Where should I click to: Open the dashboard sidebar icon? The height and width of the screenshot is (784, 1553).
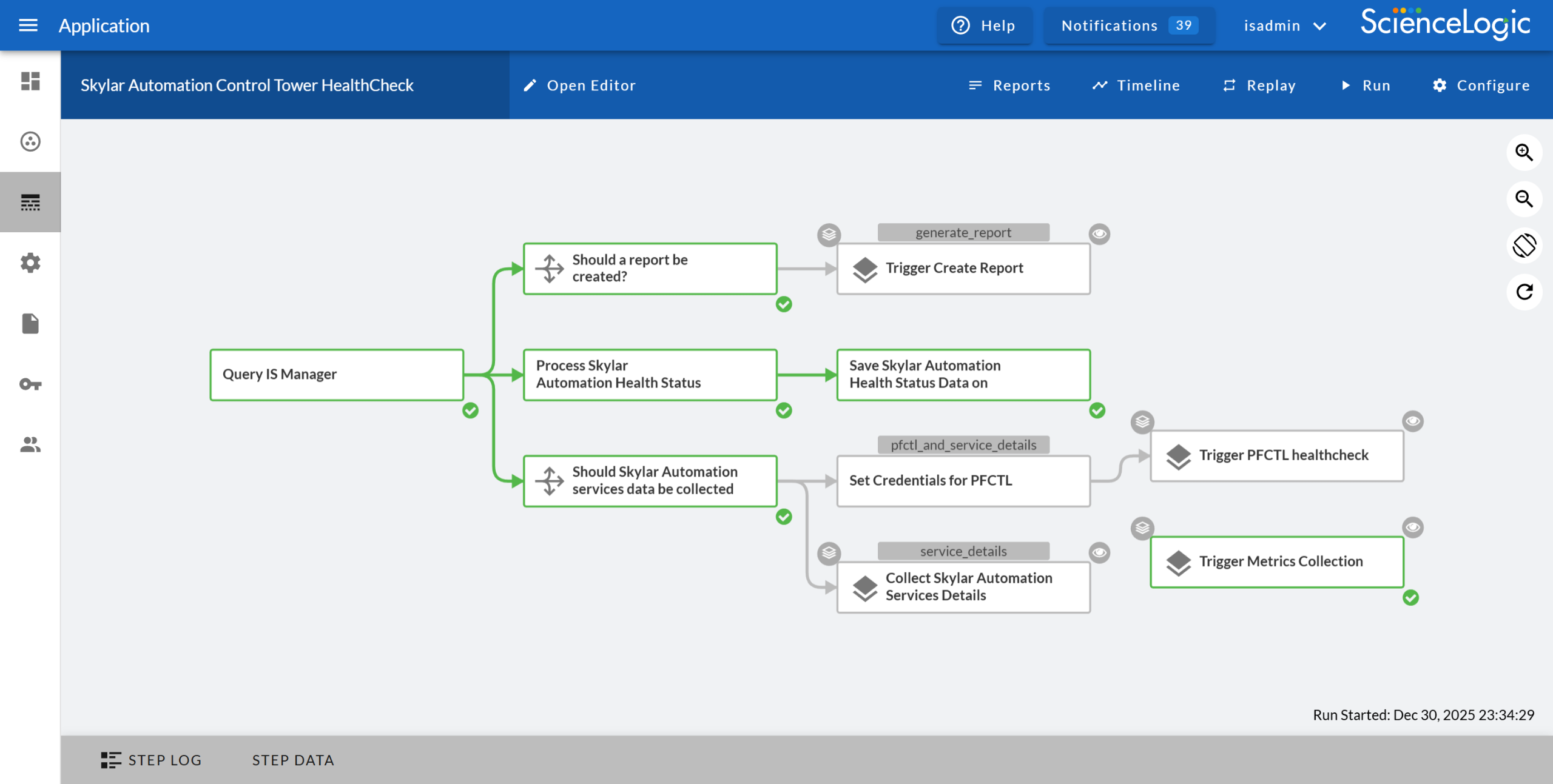tap(30, 81)
